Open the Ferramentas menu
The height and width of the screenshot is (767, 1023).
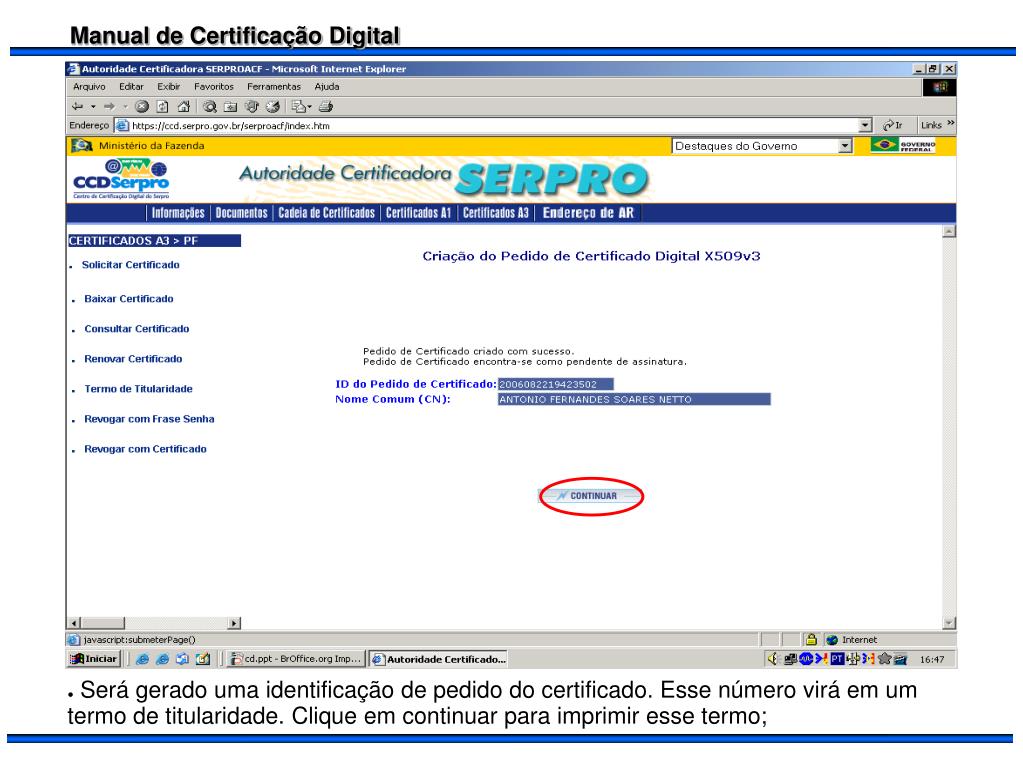point(274,87)
